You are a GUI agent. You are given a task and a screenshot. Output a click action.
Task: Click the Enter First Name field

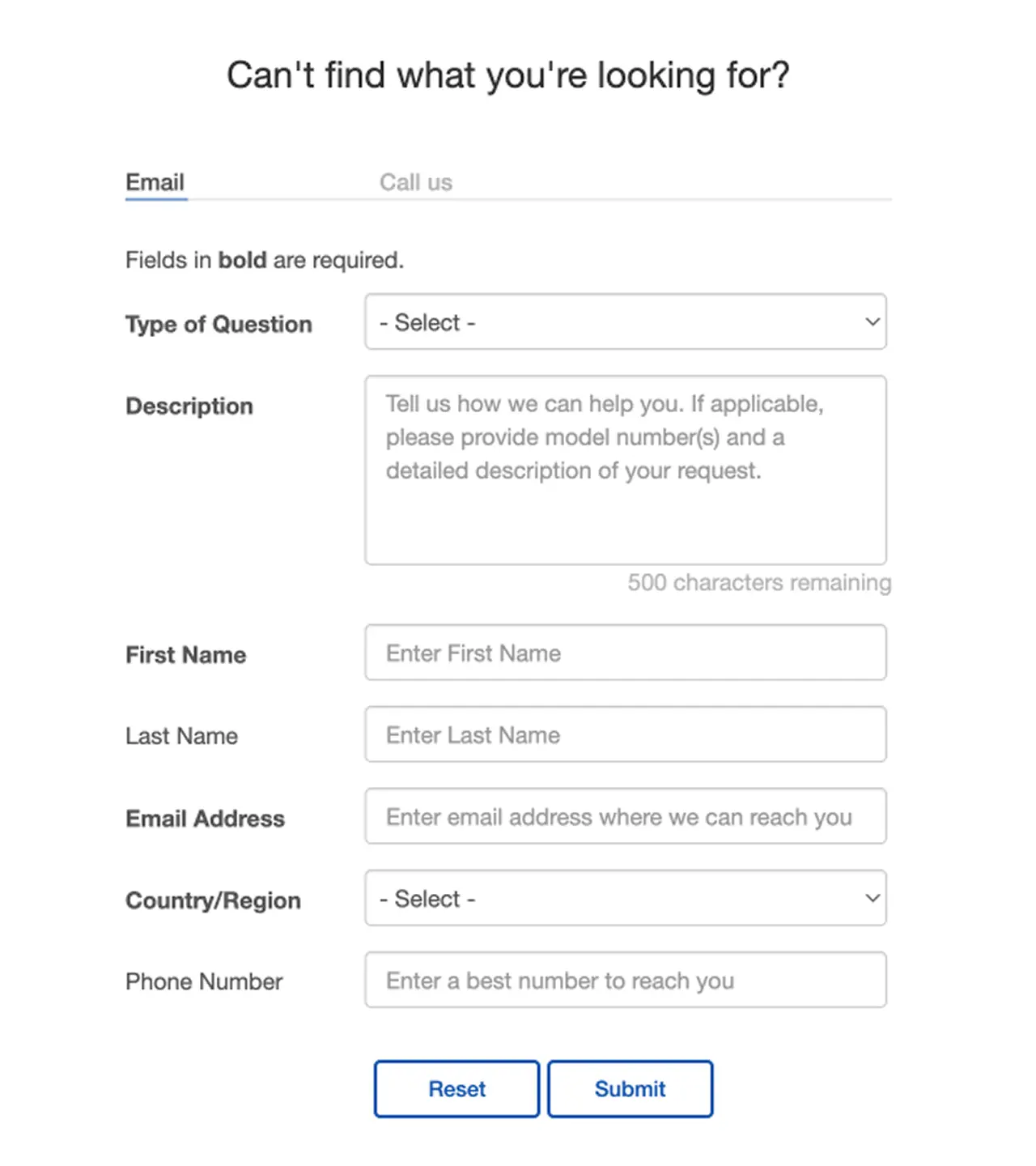tap(626, 653)
